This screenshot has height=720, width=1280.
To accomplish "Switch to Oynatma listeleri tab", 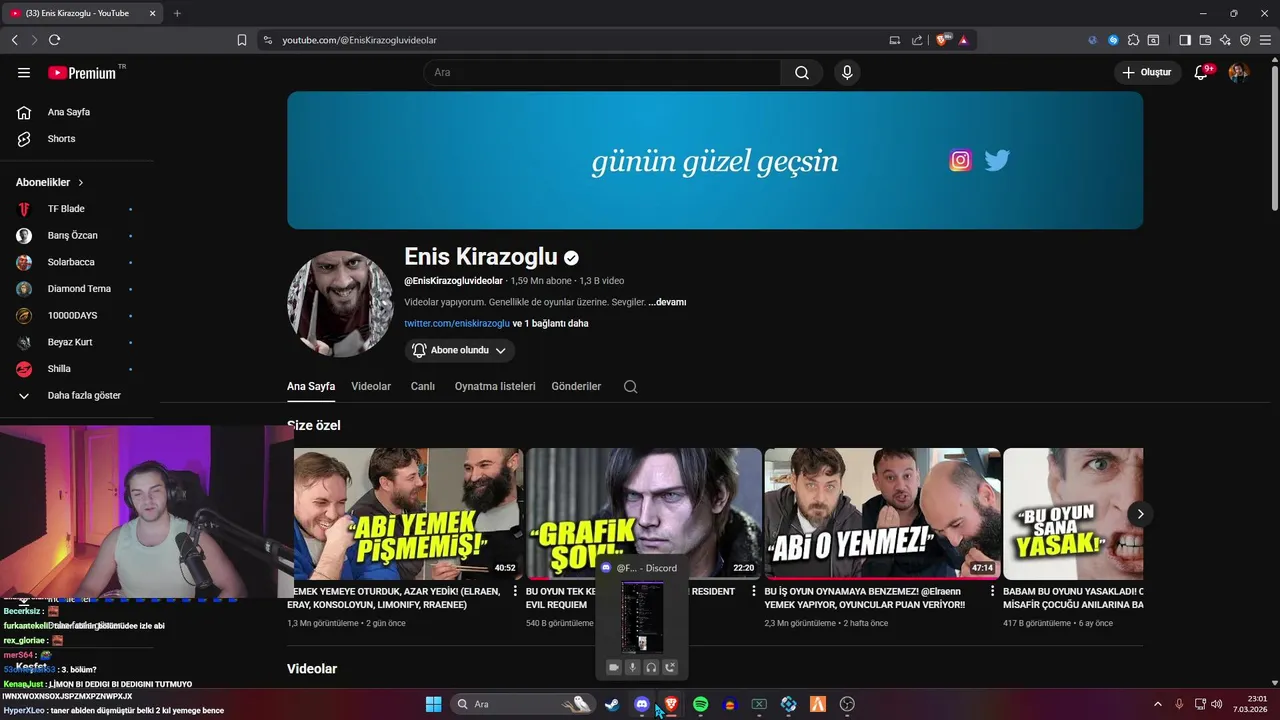I will tap(495, 387).
